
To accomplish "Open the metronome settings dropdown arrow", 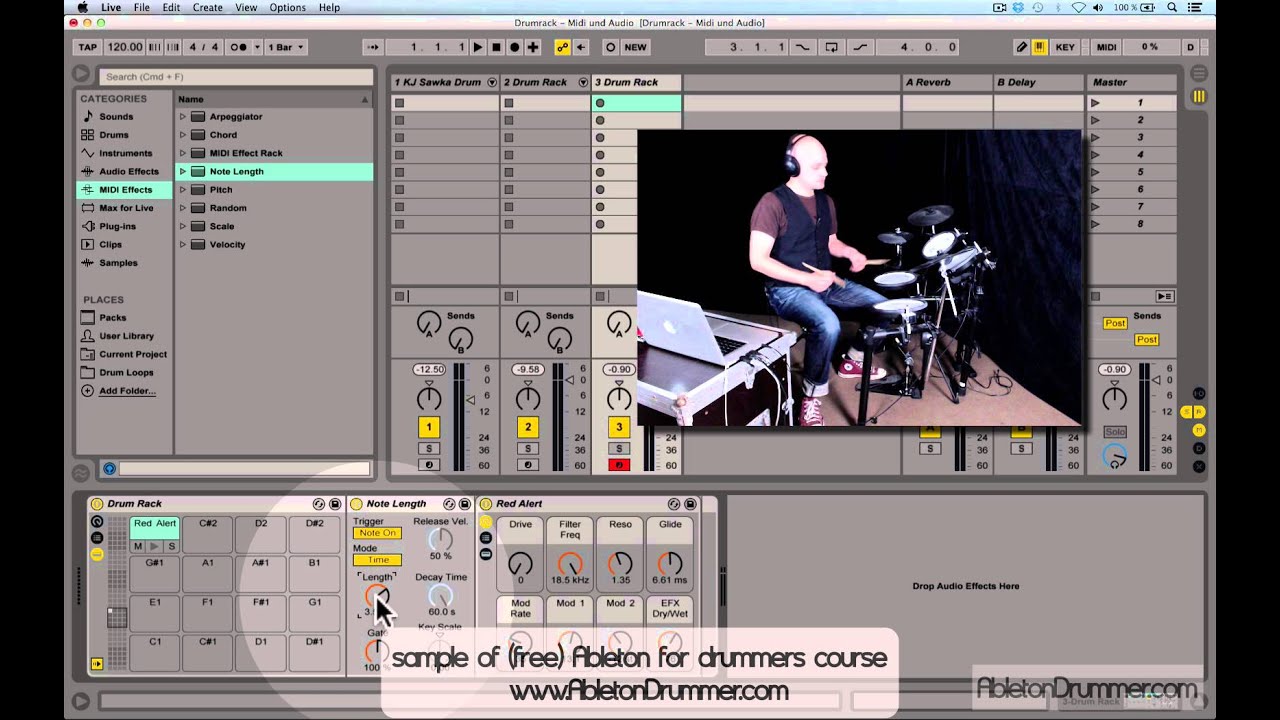I will point(257,47).
